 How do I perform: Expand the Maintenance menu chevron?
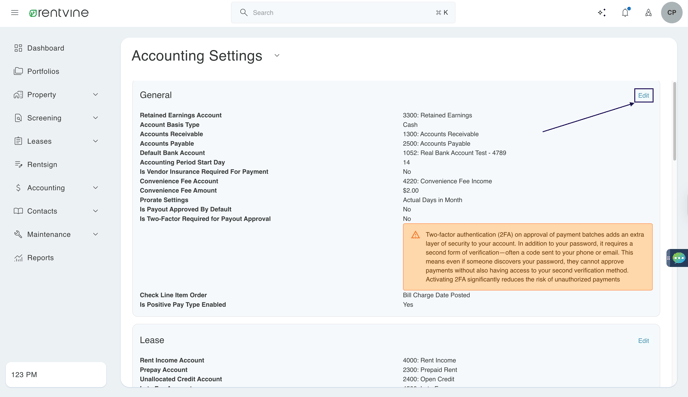95,234
